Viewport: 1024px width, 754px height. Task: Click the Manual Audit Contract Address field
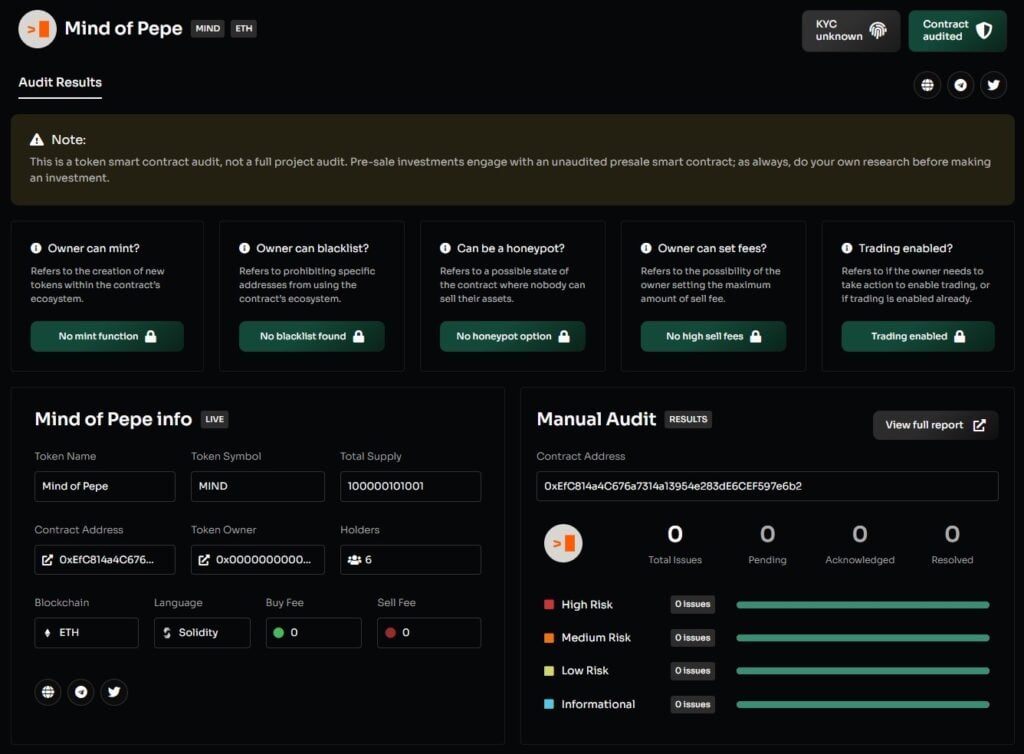(x=767, y=486)
